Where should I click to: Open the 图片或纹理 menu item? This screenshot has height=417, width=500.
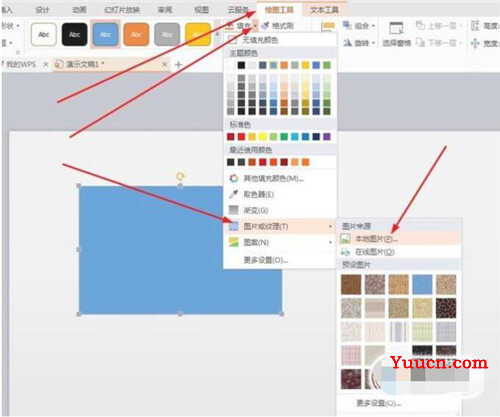(x=280, y=226)
